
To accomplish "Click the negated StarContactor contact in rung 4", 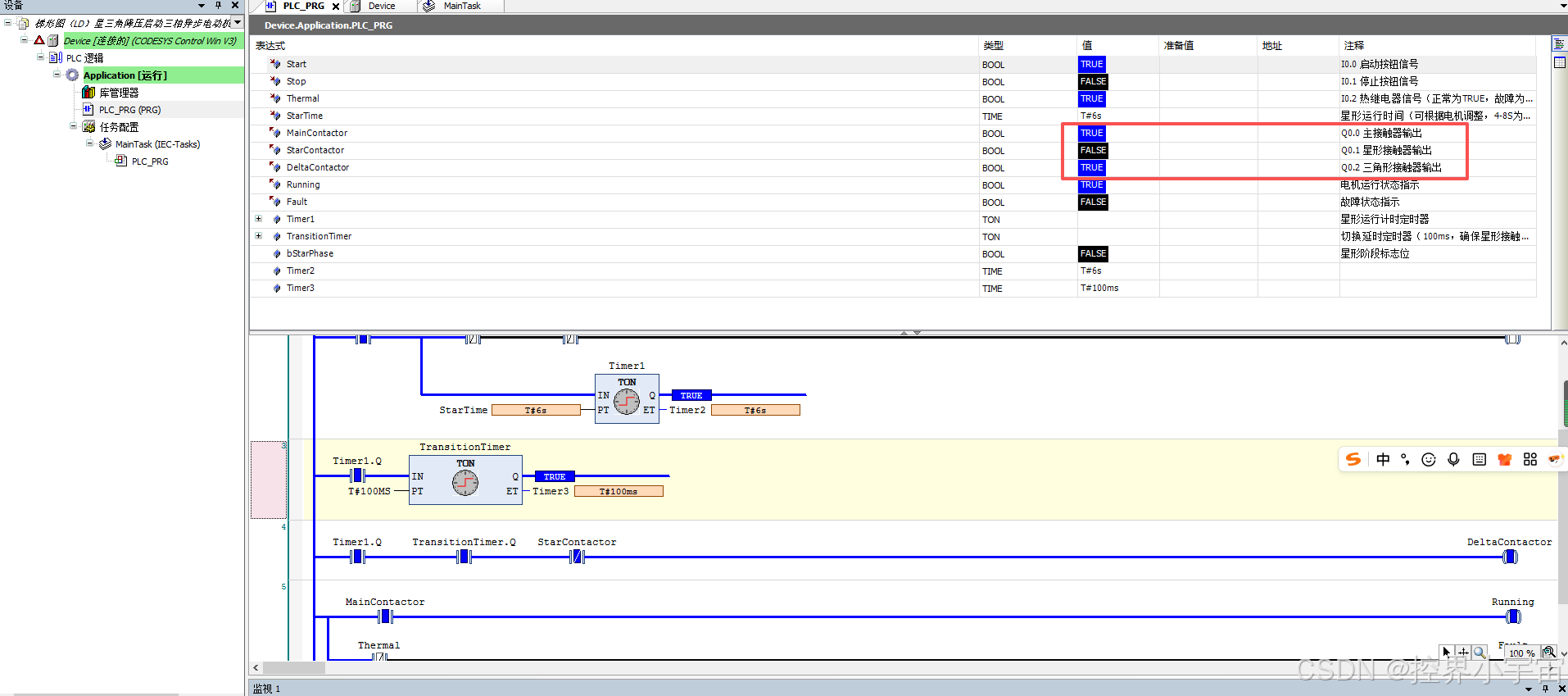I will 577,557.
